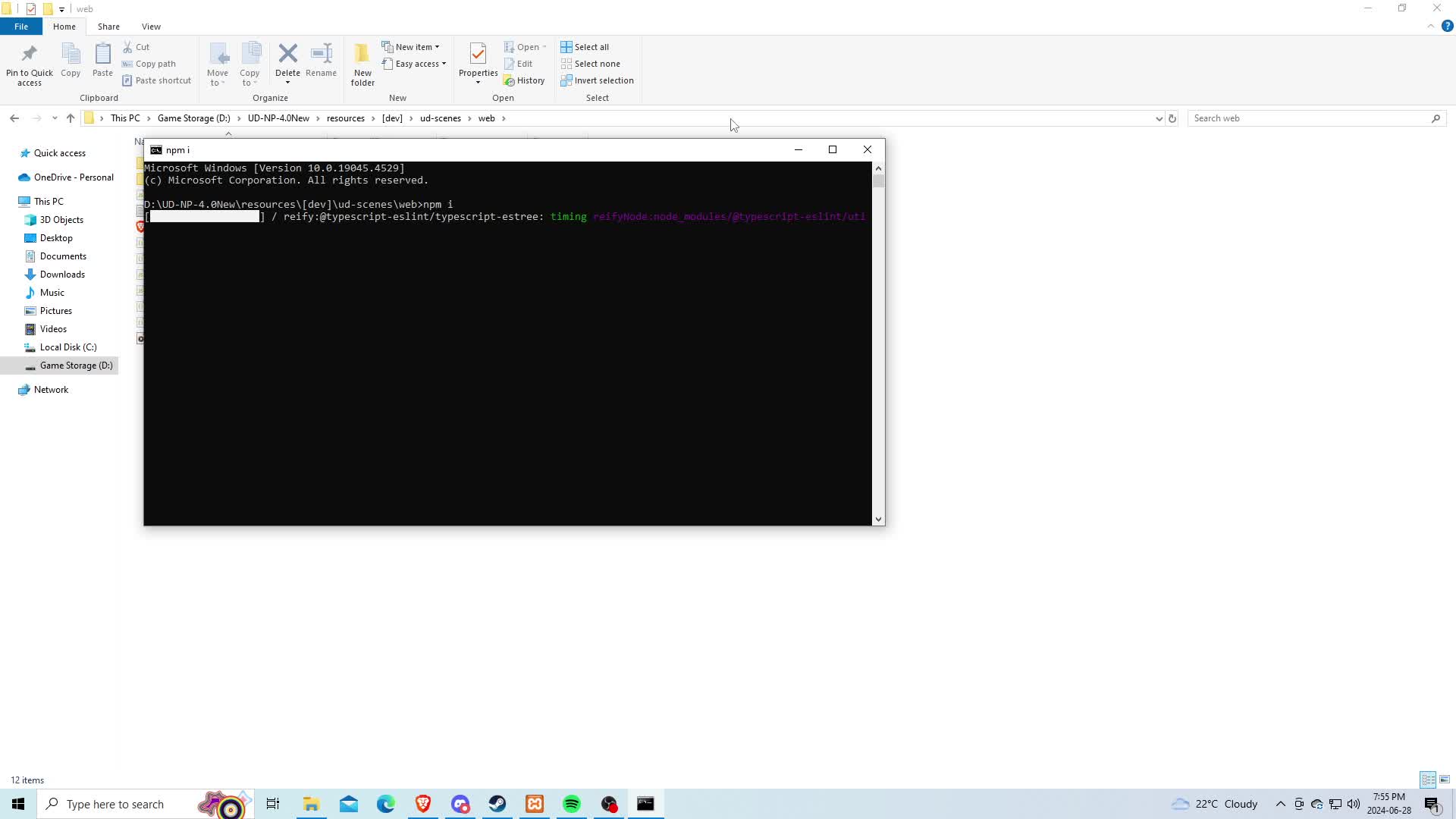
Task: Open Properties for the selection
Action: pyautogui.click(x=478, y=64)
